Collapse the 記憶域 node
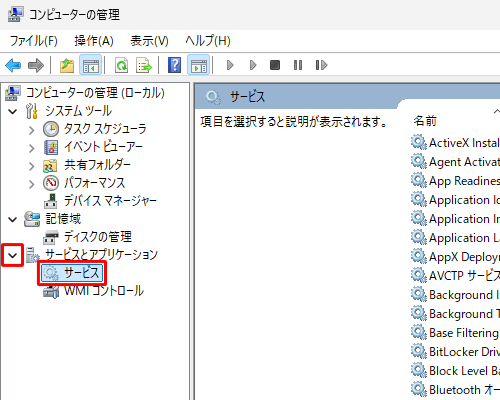The height and width of the screenshot is (400, 500). 13,219
